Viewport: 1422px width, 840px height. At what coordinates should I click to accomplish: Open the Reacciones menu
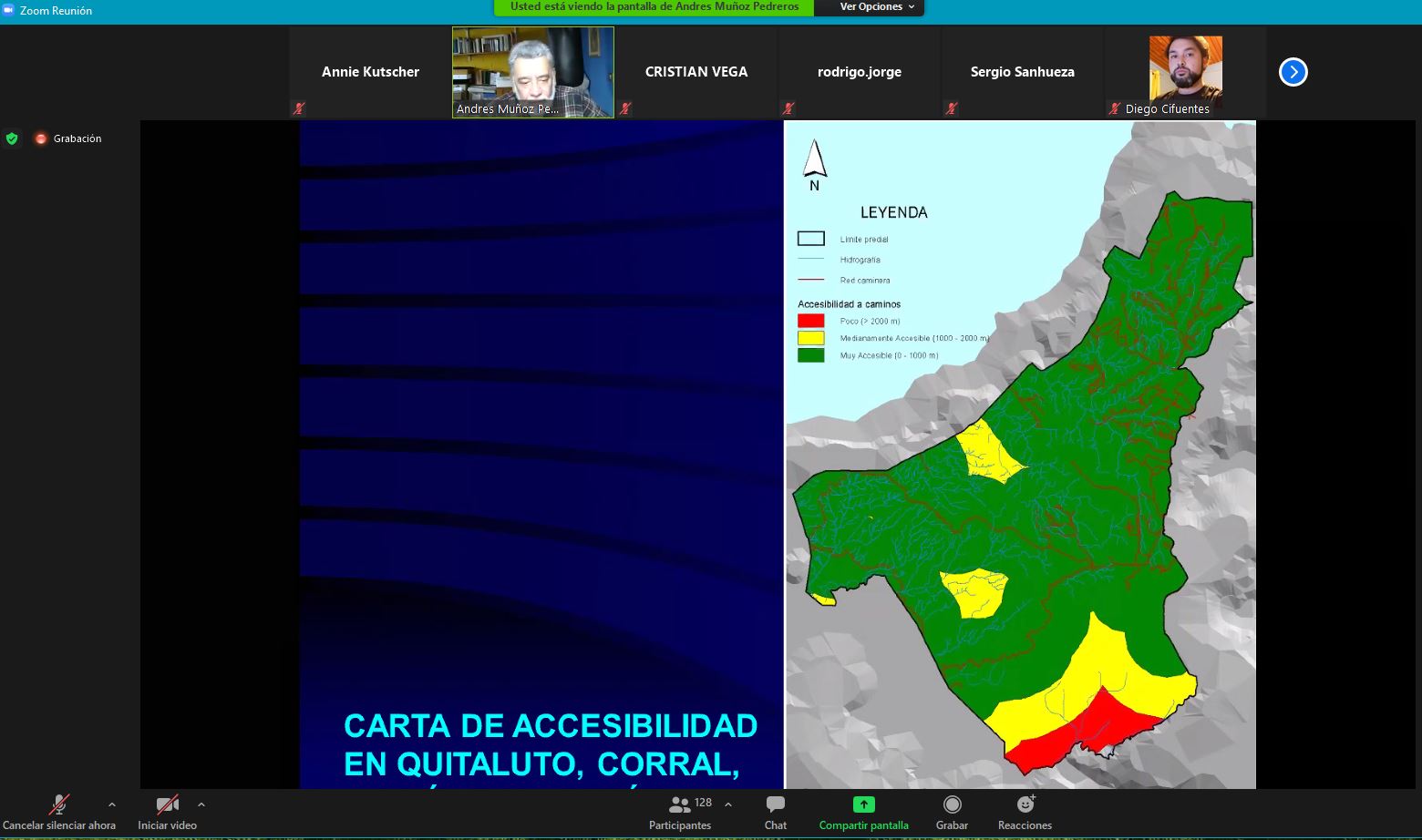(x=1025, y=805)
